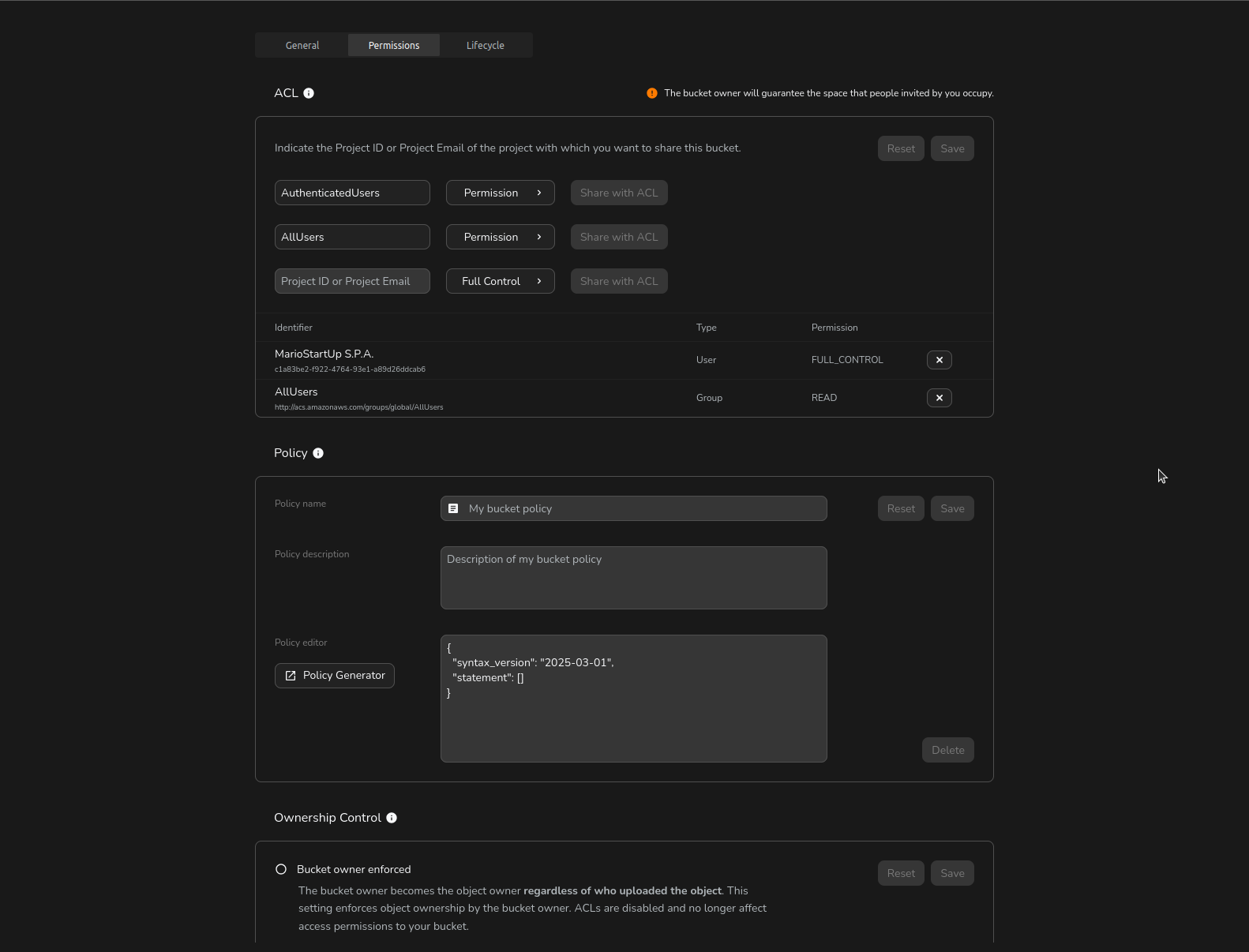This screenshot has height=952, width=1249.
Task: Click the Ownership Control info icon
Action: (x=392, y=818)
